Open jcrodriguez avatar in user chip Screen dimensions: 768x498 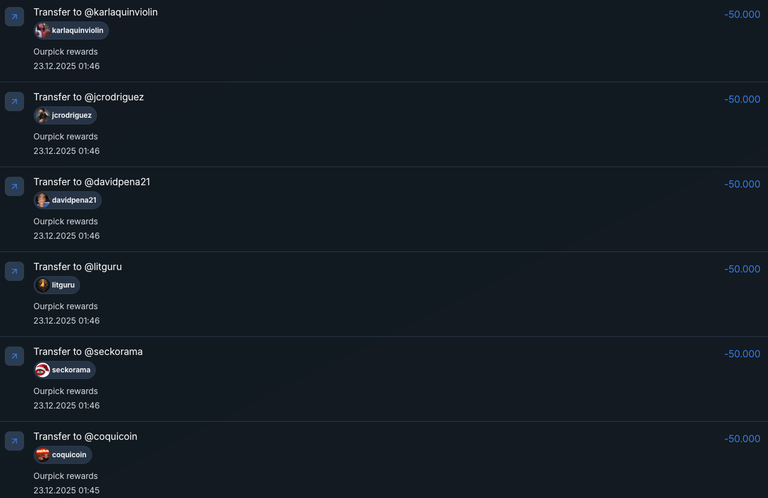tap(42, 116)
